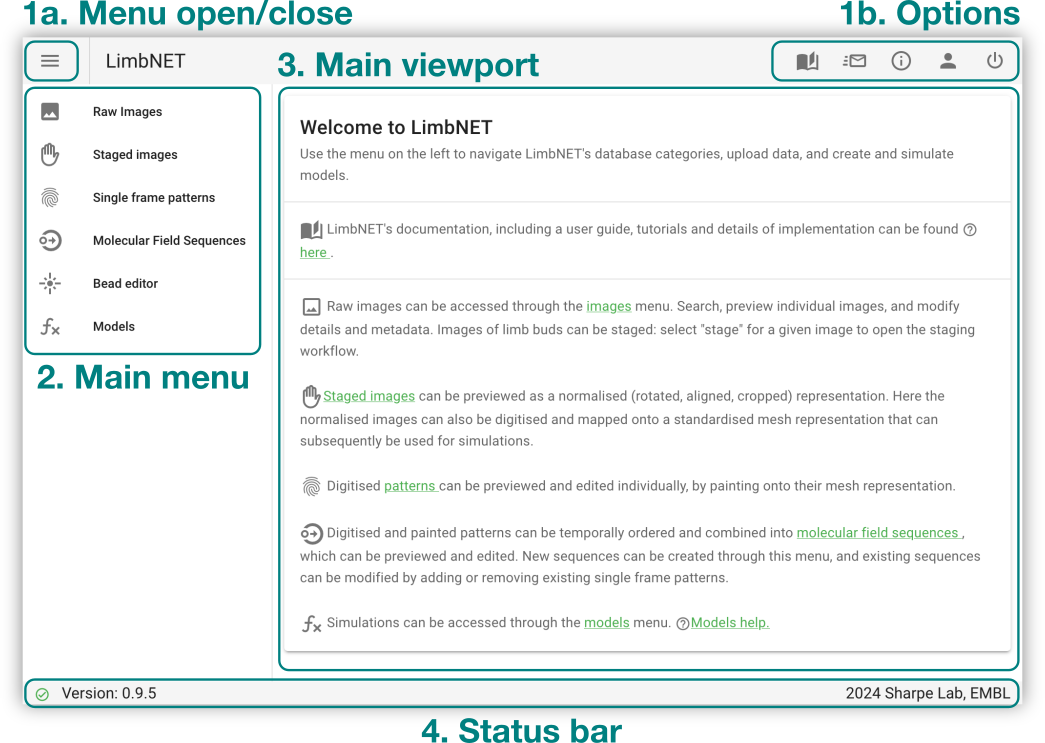
Task: Follow the 'here' documentation link
Action: pyautogui.click(x=313, y=253)
